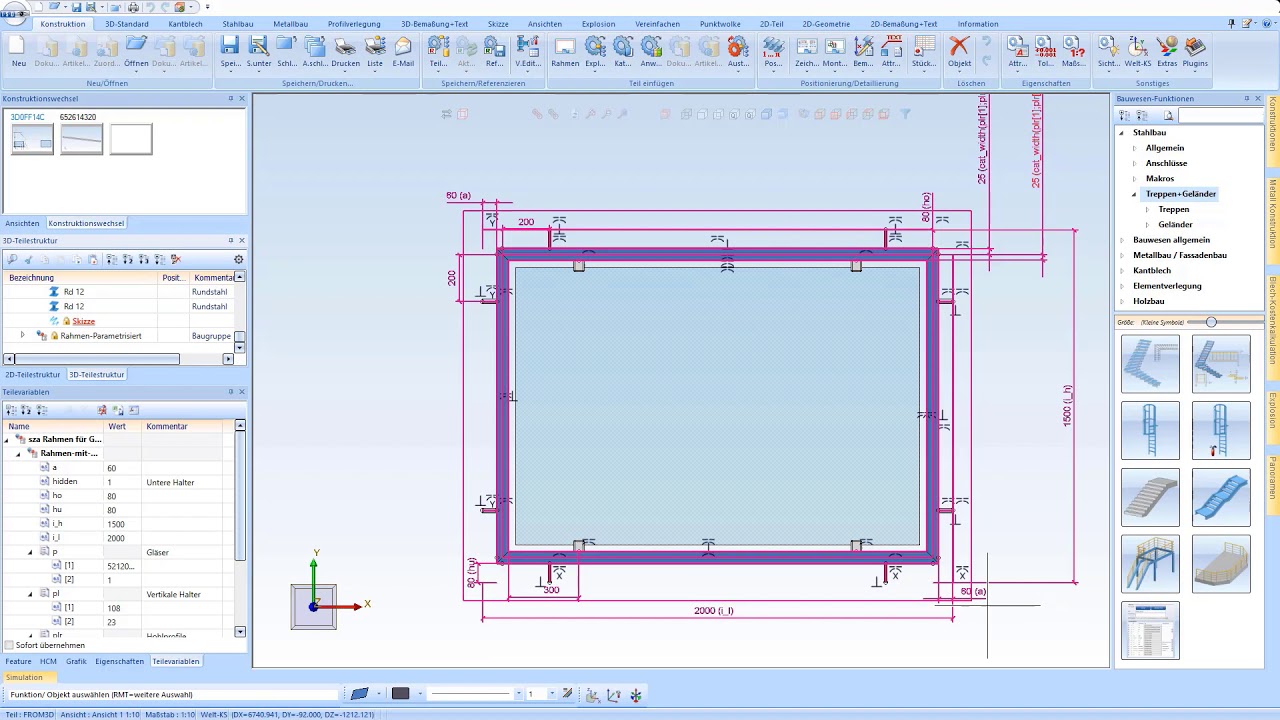This screenshot has width=1280, height=720.
Task: Select the first Konstruktionswechsel thumbnail
Action: point(32,141)
